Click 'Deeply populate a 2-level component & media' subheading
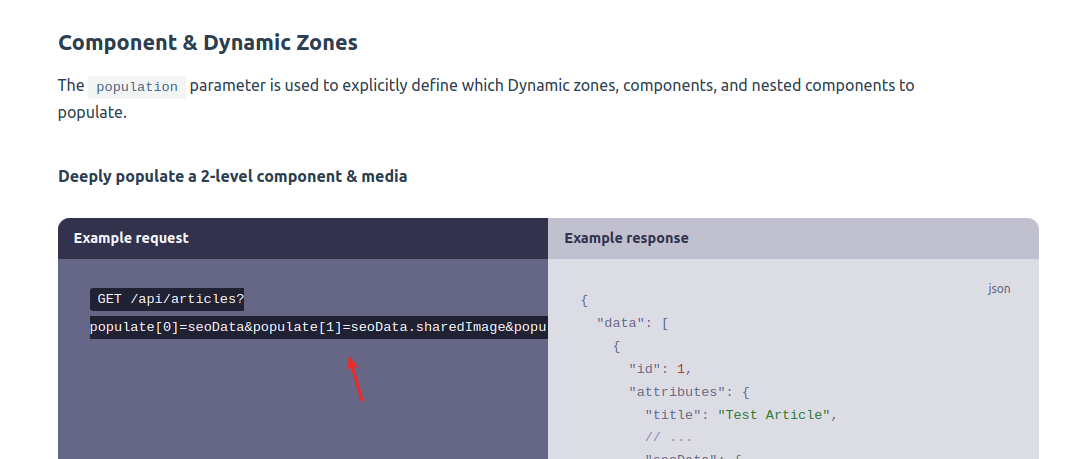1084x459 pixels. pos(232,176)
